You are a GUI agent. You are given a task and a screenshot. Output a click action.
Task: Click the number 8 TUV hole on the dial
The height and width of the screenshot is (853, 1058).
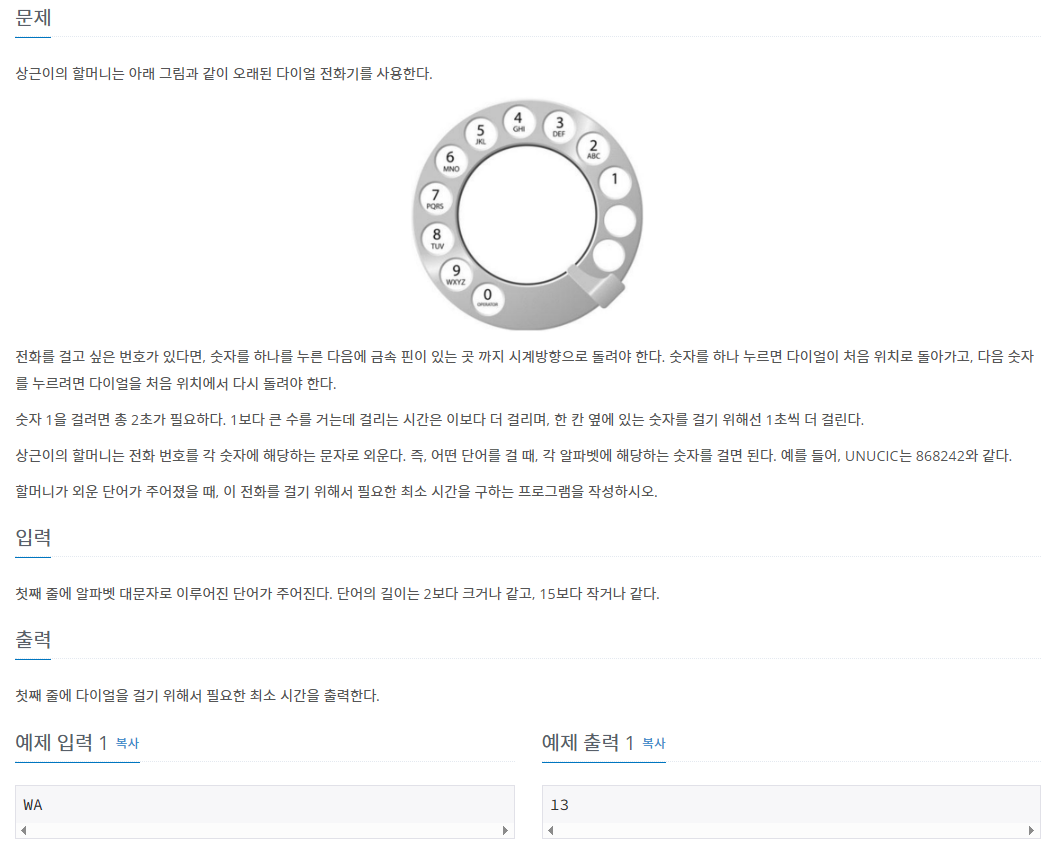tap(437, 238)
